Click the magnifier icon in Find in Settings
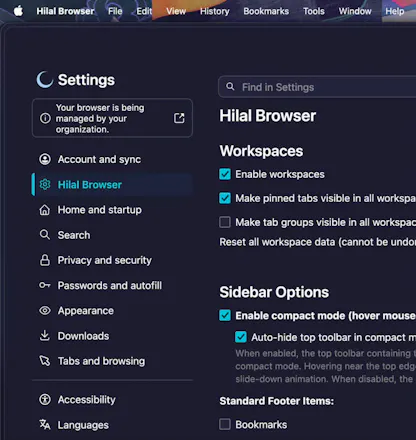Viewport: 416px width, 440px height. pos(230,87)
